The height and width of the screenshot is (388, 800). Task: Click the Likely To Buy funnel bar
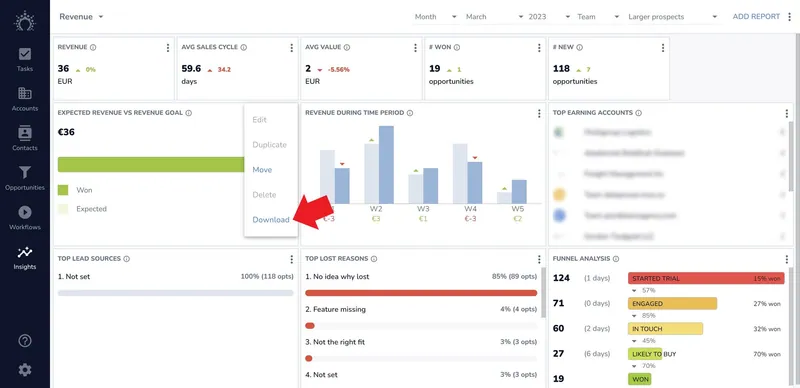click(x=645, y=354)
